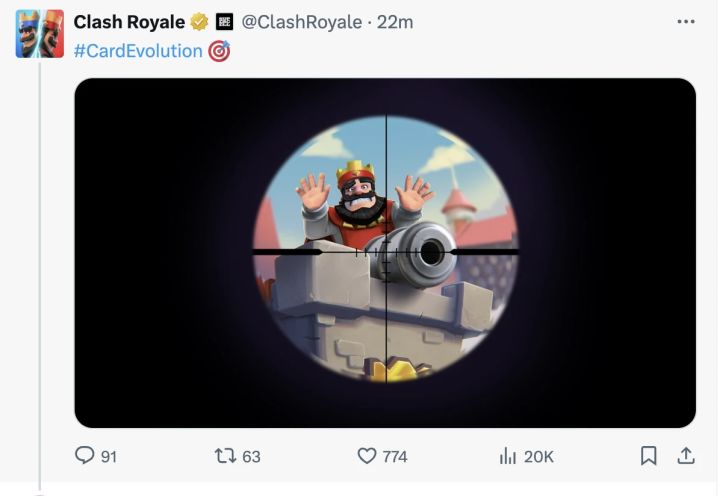Click the share upload arrow icon

pyautogui.click(x=686, y=456)
